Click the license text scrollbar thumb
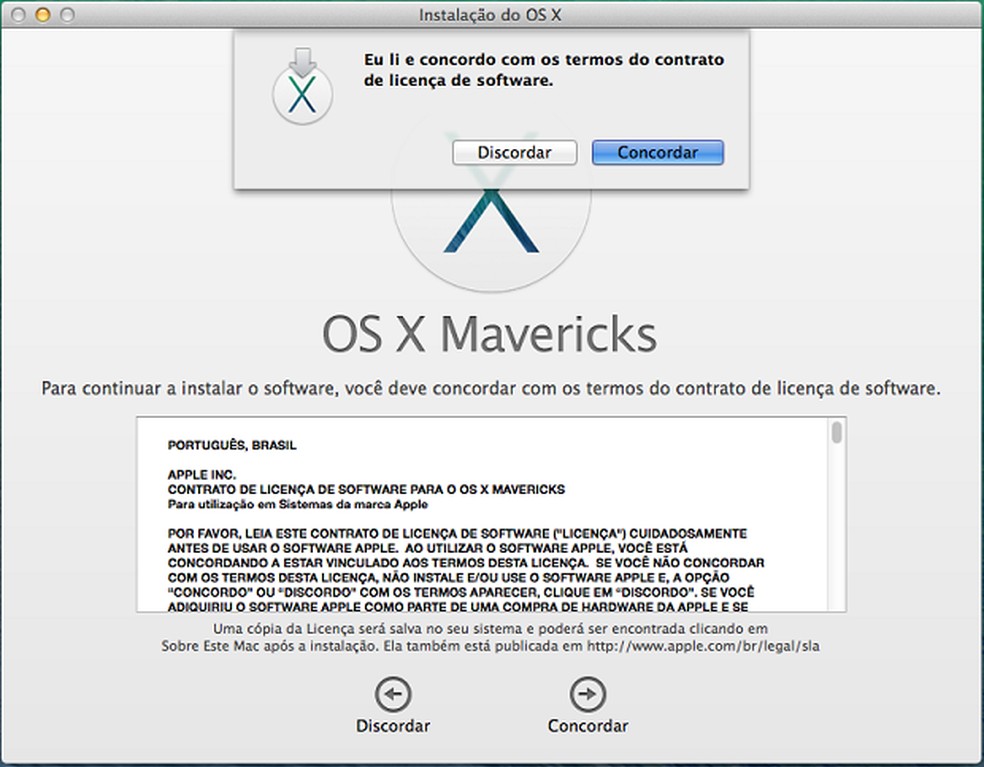Screen dimensions: 984x767 coord(837,432)
